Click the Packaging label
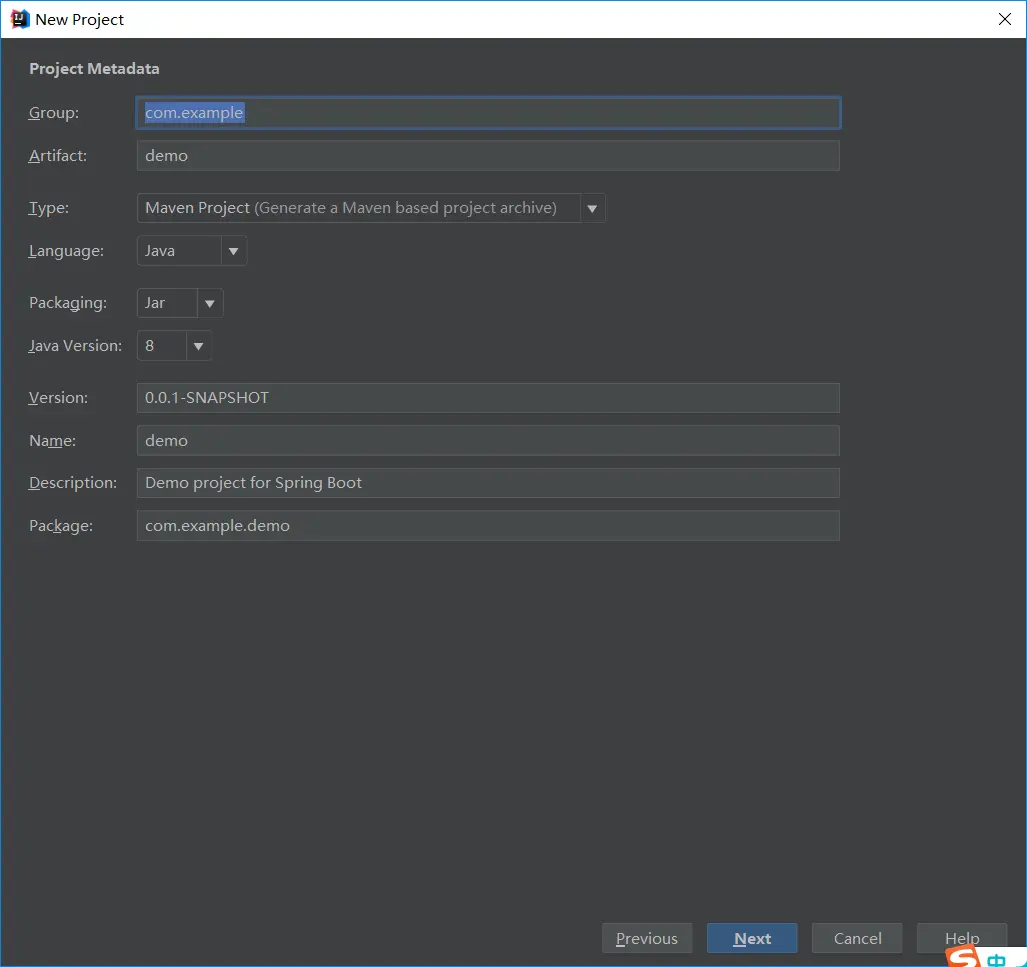The height and width of the screenshot is (967, 1027). pyautogui.click(x=67, y=303)
